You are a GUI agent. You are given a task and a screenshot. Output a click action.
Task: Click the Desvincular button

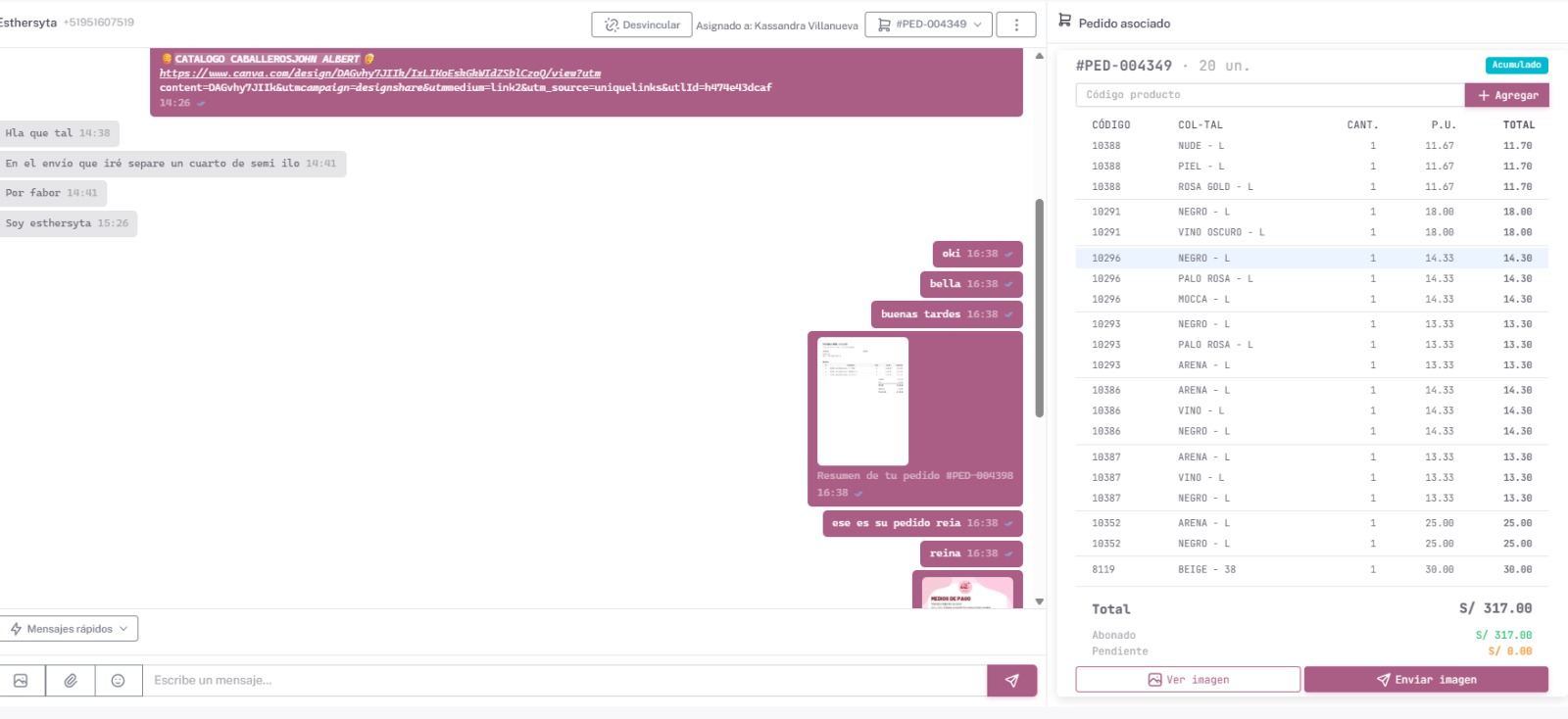642,24
